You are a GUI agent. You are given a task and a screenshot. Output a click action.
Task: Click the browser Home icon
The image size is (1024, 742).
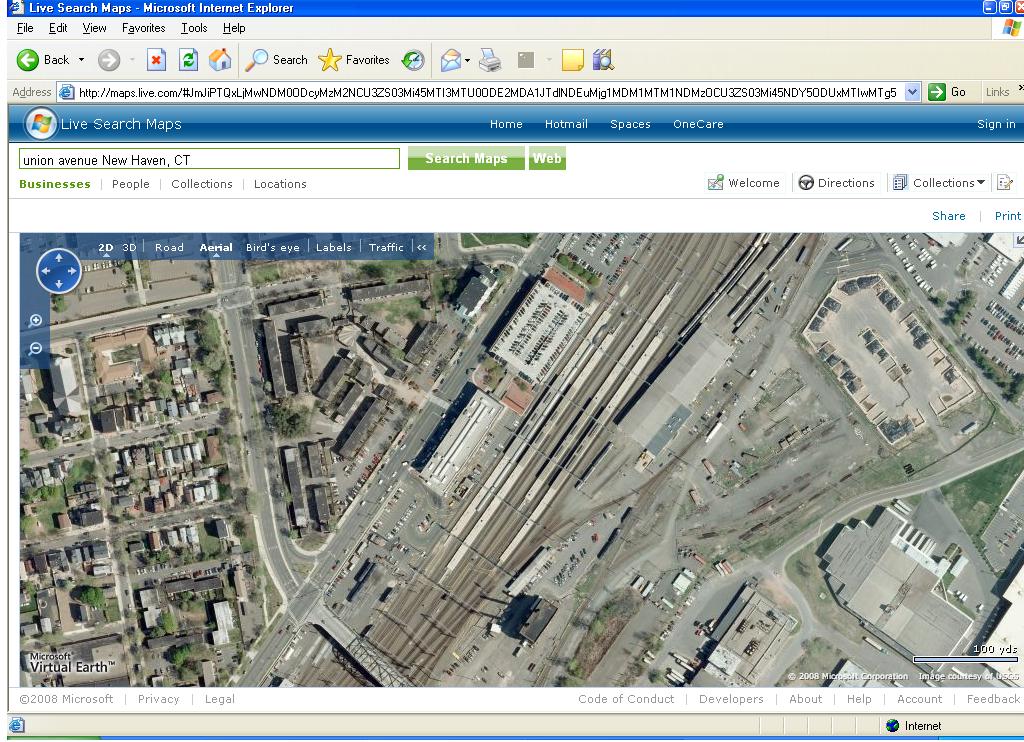[x=219, y=60]
